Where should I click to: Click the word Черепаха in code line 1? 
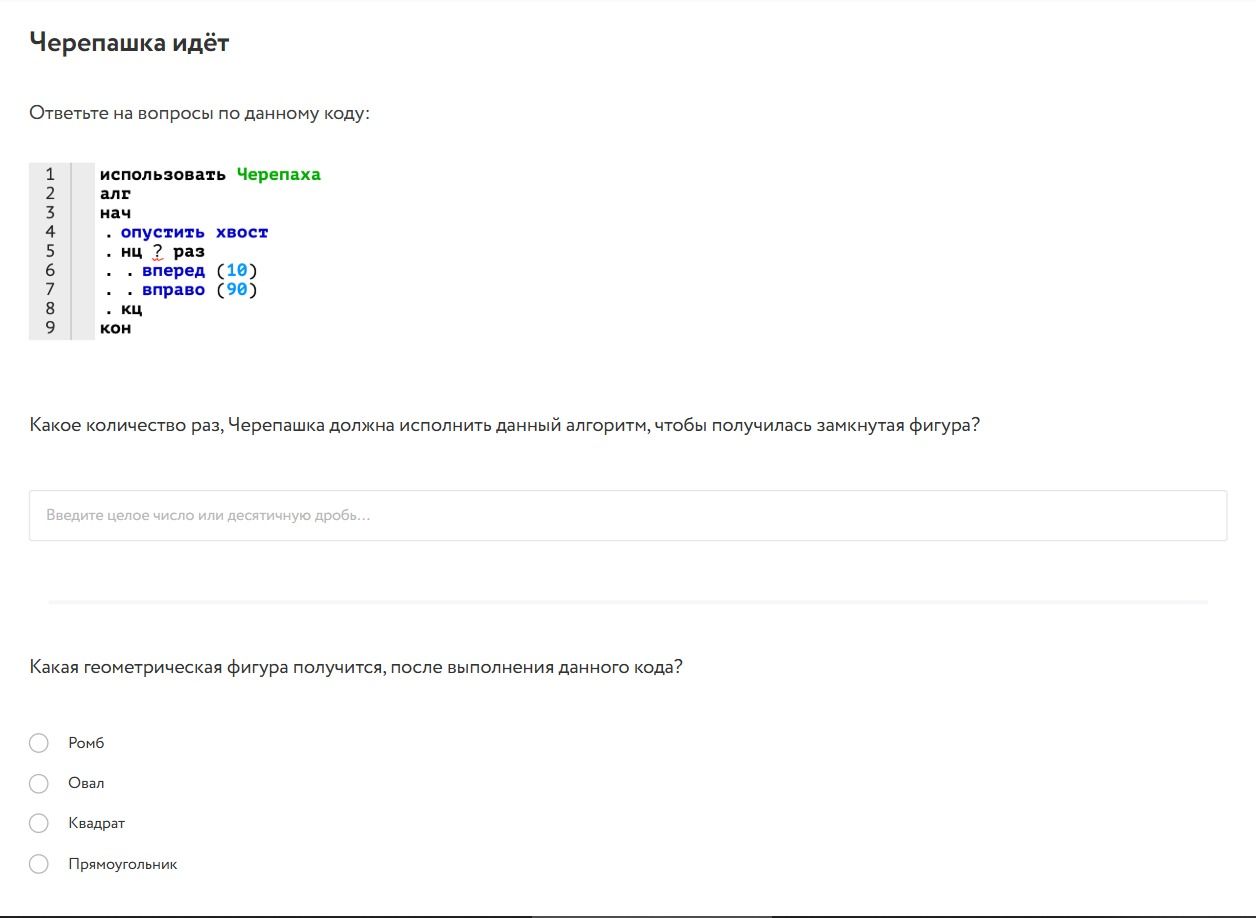[279, 175]
